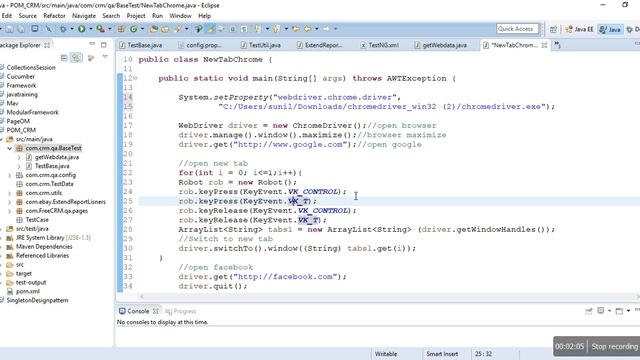Expand com.ebay.ExtendReportLisners package
This screenshot has height=360, width=640.
pyautogui.click(x=9, y=202)
